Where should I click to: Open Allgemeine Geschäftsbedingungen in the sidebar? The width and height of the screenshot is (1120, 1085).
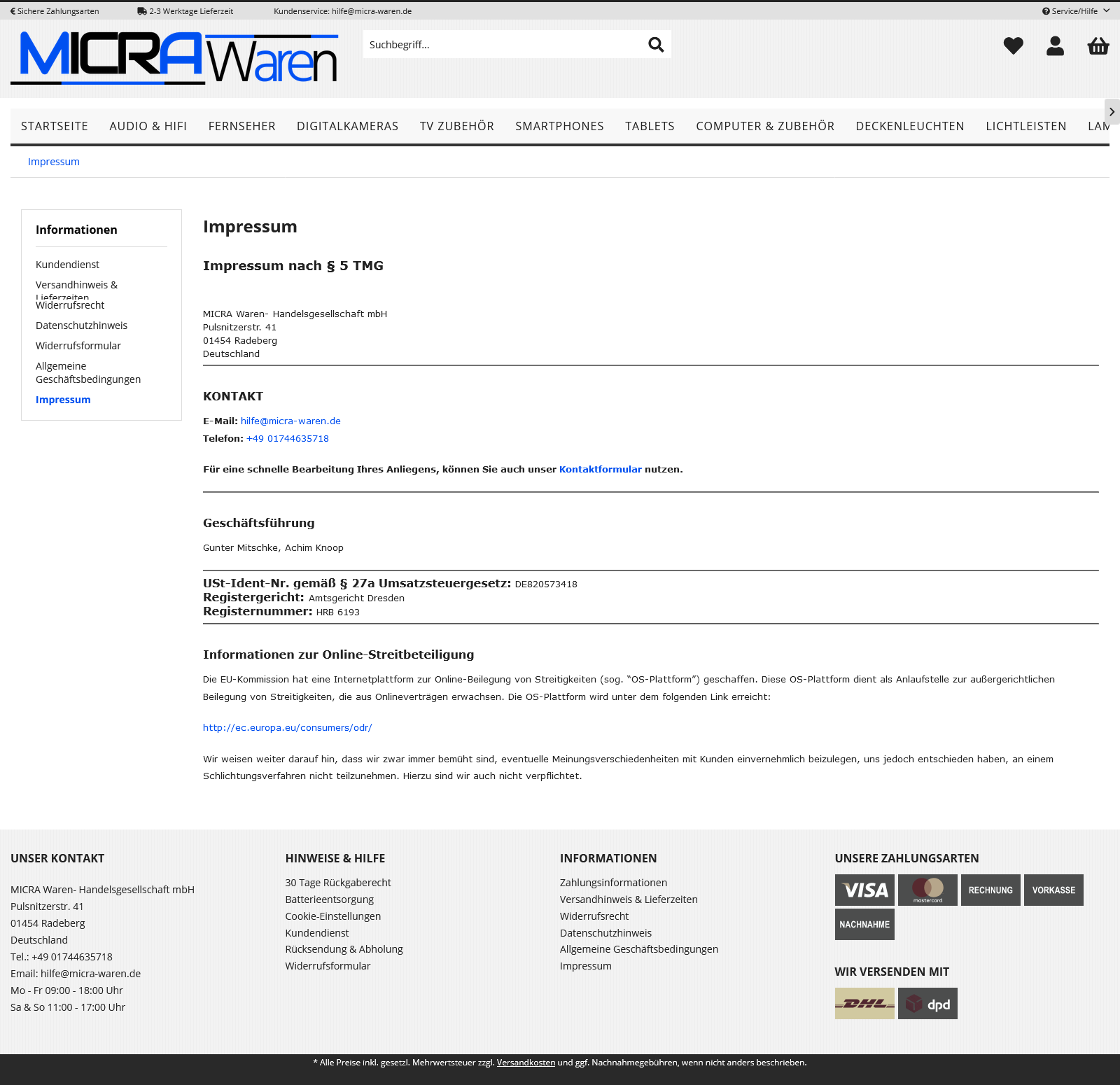tap(88, 372)
